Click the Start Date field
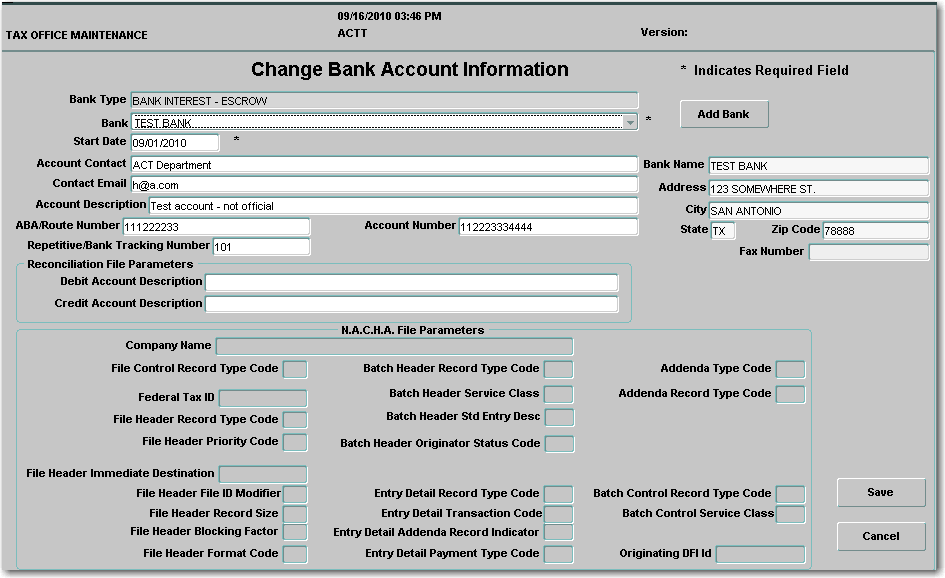Screen dimensions: 945x578 [x=175, y=143]
